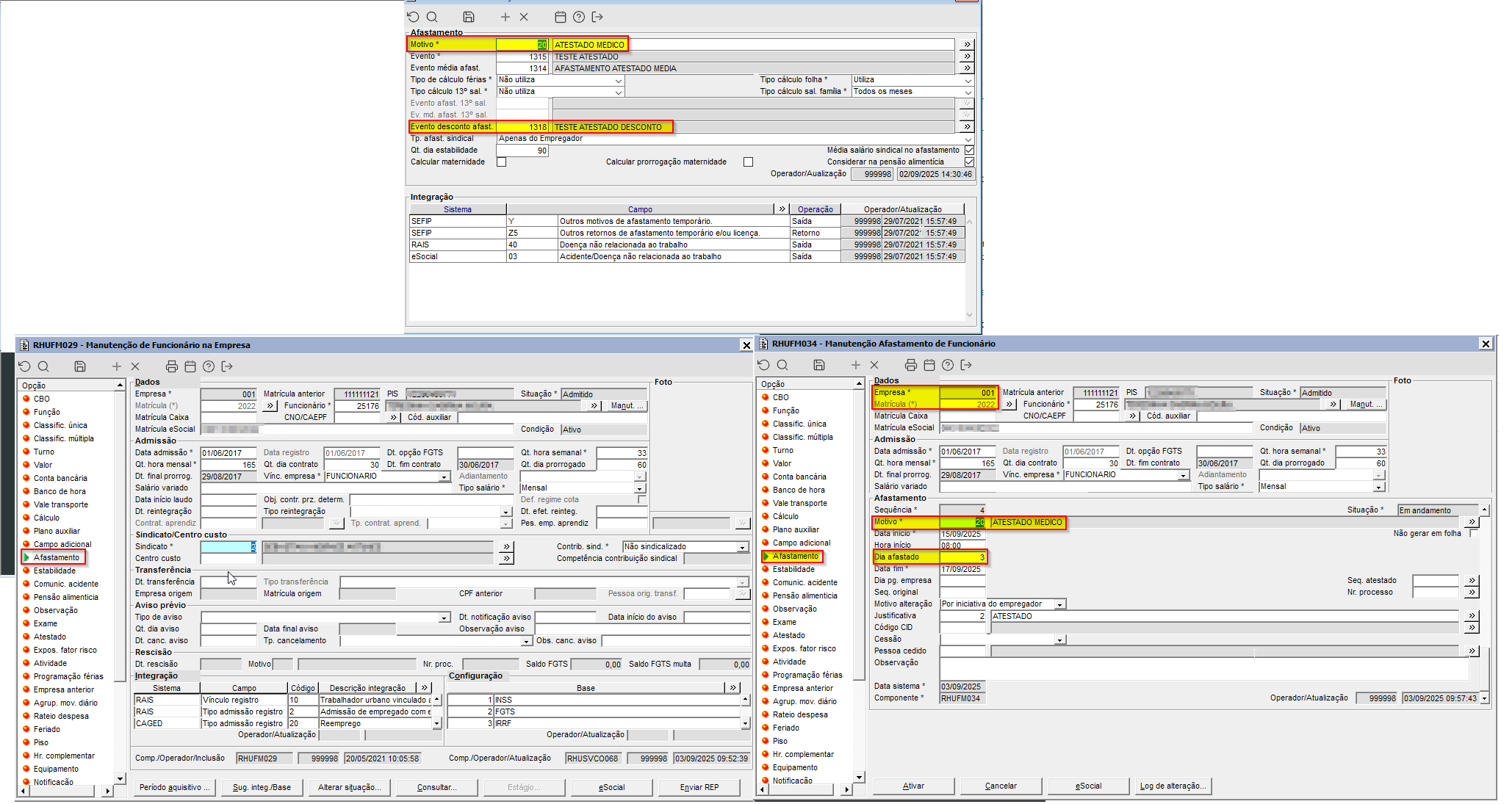Click the help icon in RHUFM034 toolbar
The width and height of the screenshot is (1512, 804).
click(x=948, y=365)
